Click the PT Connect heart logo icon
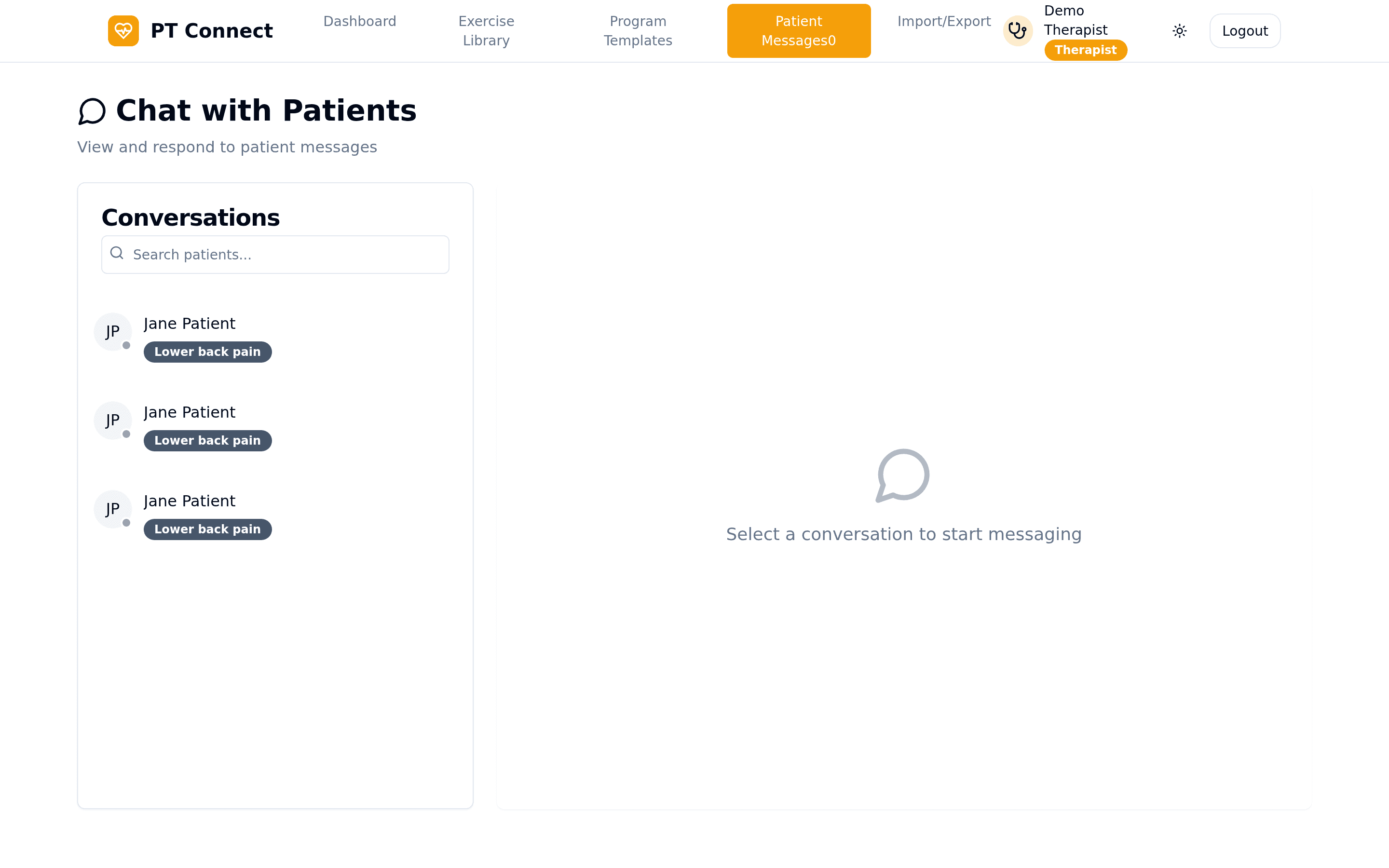This screenshot has height=868, width=1389. click(x=123, y=30)
